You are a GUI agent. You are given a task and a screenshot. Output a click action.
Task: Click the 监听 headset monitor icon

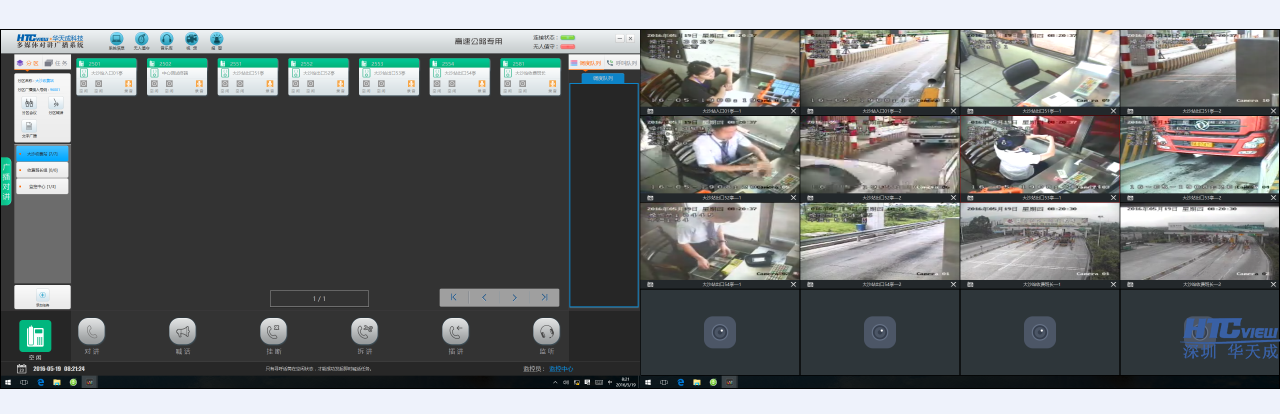pos(546,332)
